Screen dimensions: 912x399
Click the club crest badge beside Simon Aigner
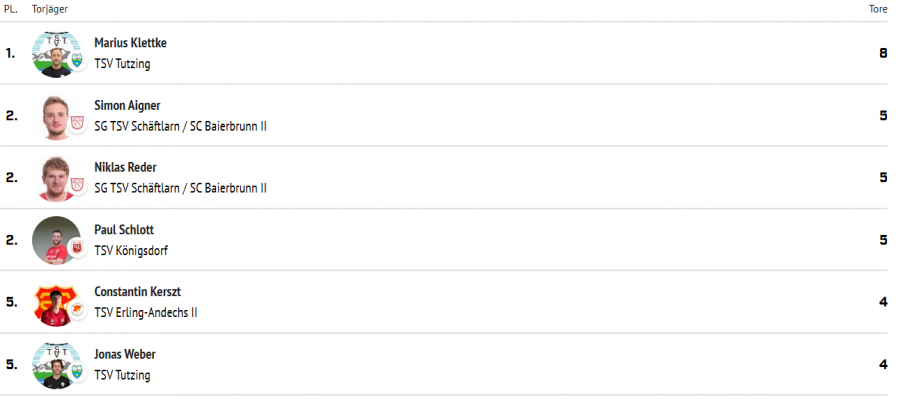77,123
